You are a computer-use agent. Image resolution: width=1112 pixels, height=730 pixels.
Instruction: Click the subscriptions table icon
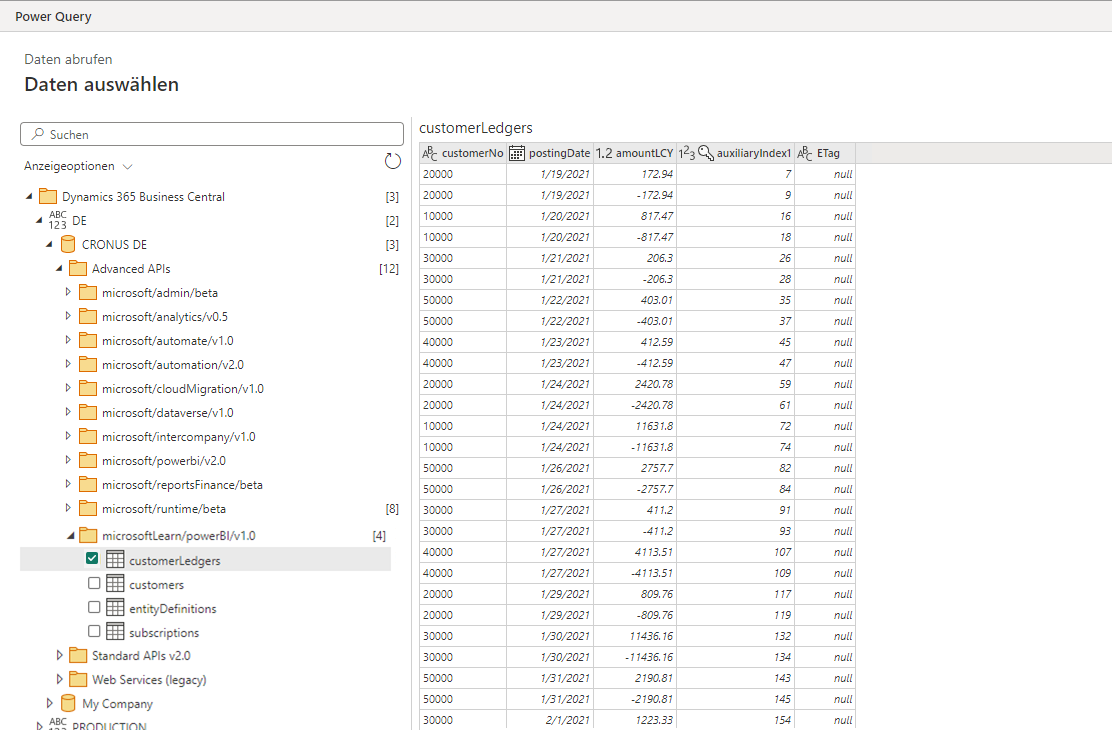pyautogui.click(x=115, y=631)
